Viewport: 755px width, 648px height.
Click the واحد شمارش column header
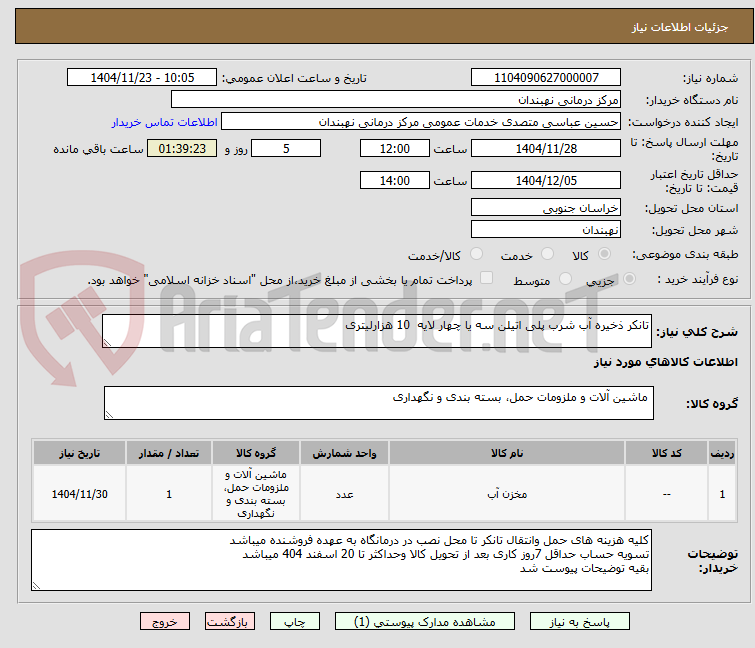pyautogui.click(x=344, y=453)
